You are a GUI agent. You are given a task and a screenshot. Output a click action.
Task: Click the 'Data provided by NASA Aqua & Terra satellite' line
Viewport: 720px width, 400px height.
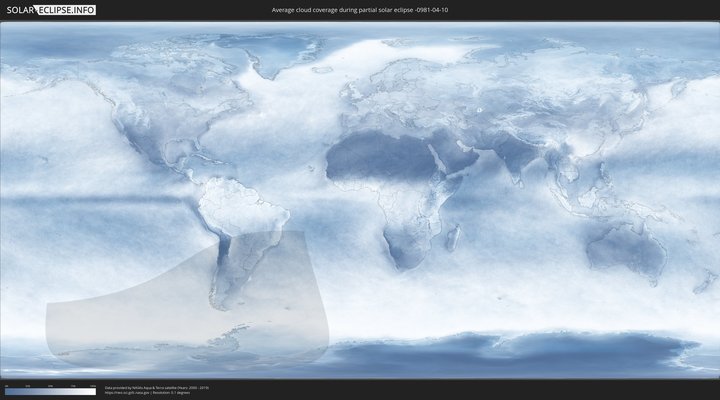click(x=157, y=388)
